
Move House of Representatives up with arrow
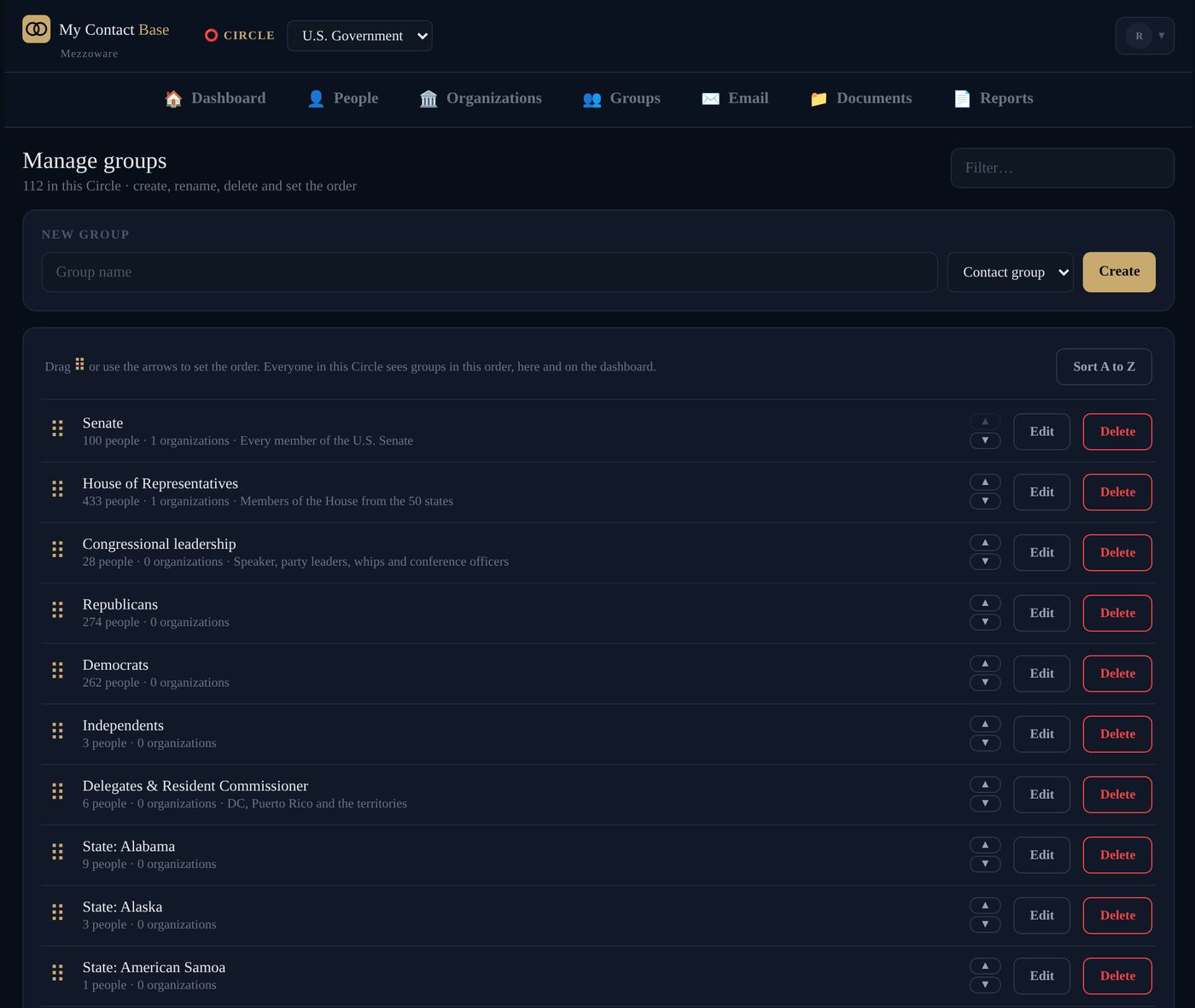[x=985, y=482]
